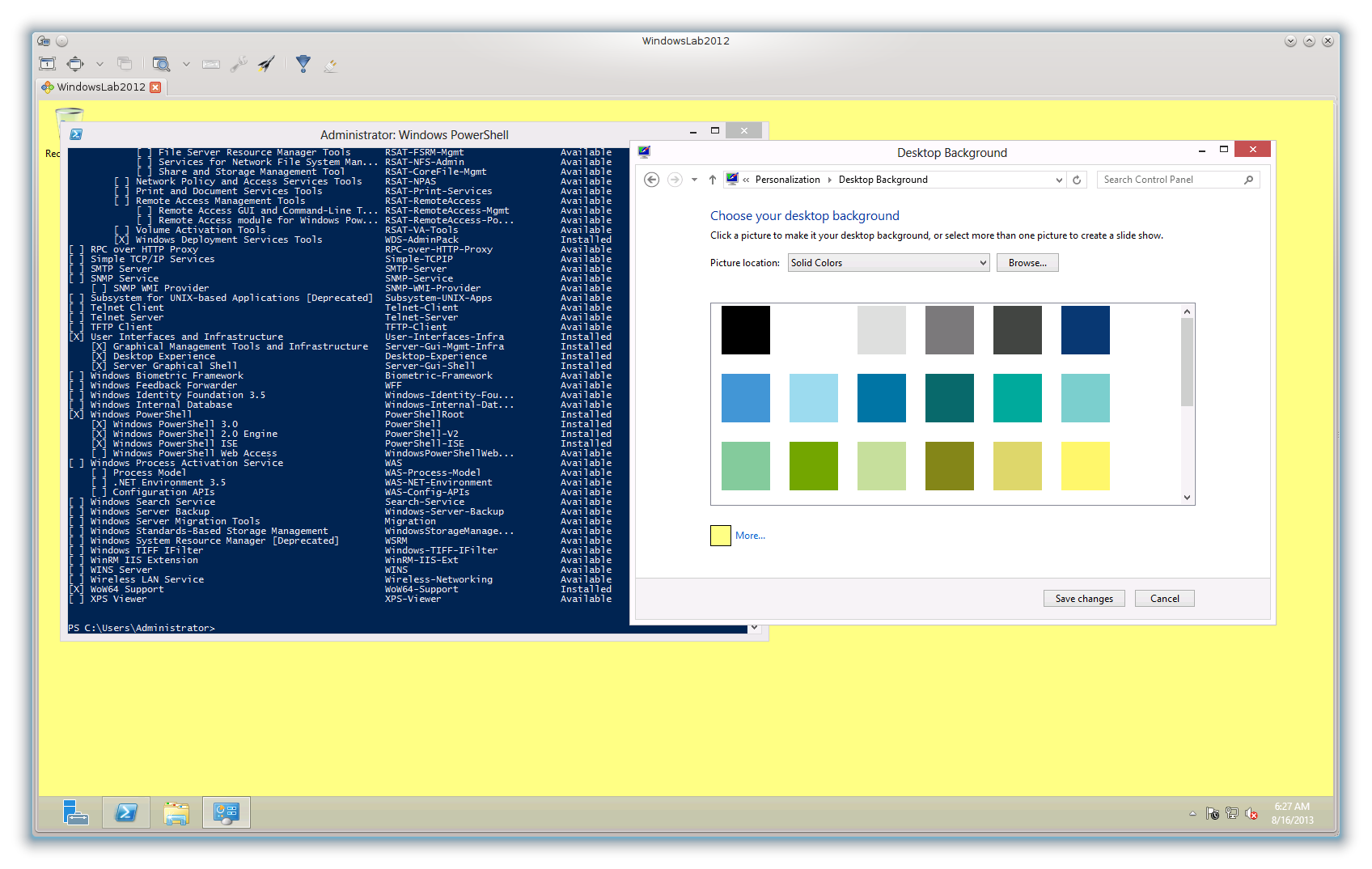Expand the address bar history dropdown
This screenshot has height=869, width=1372.
click(x=1059, y=180)
